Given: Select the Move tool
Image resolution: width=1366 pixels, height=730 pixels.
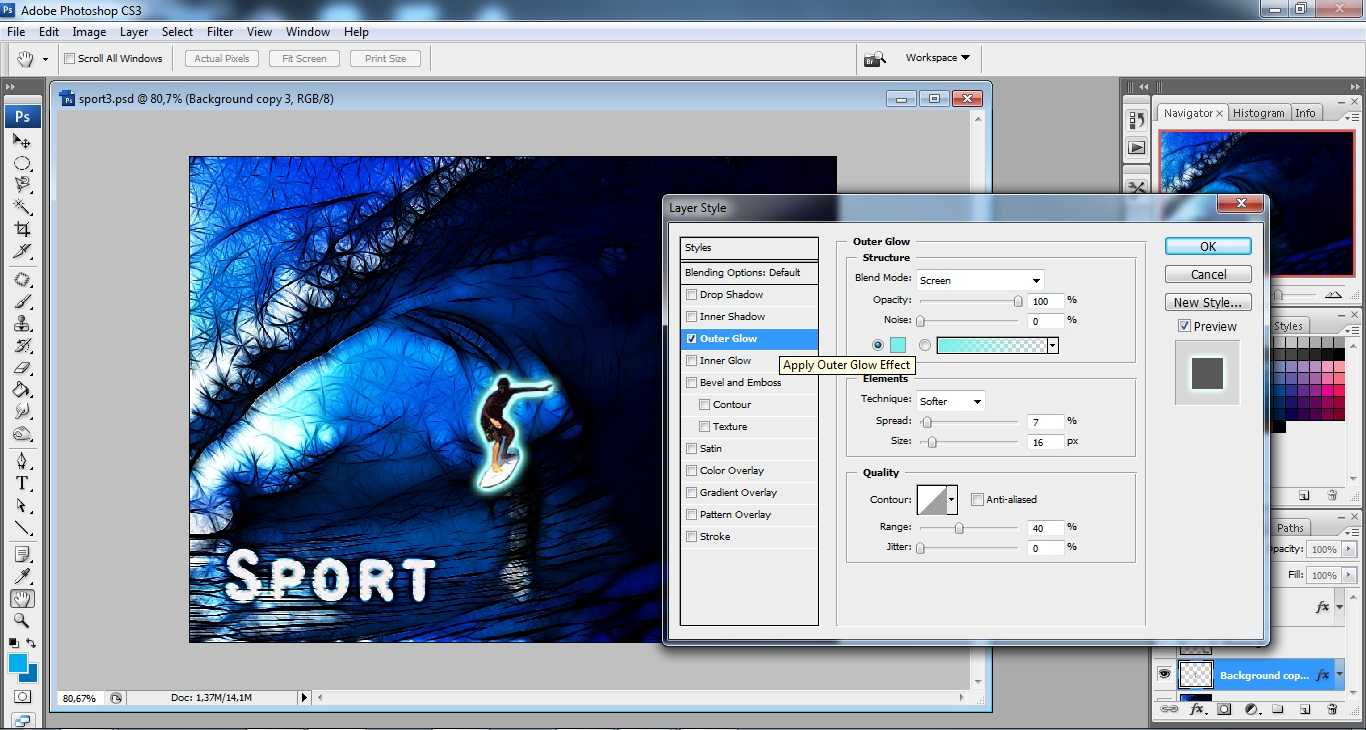Looking at the screenshot, I should [x=22, y=142].
